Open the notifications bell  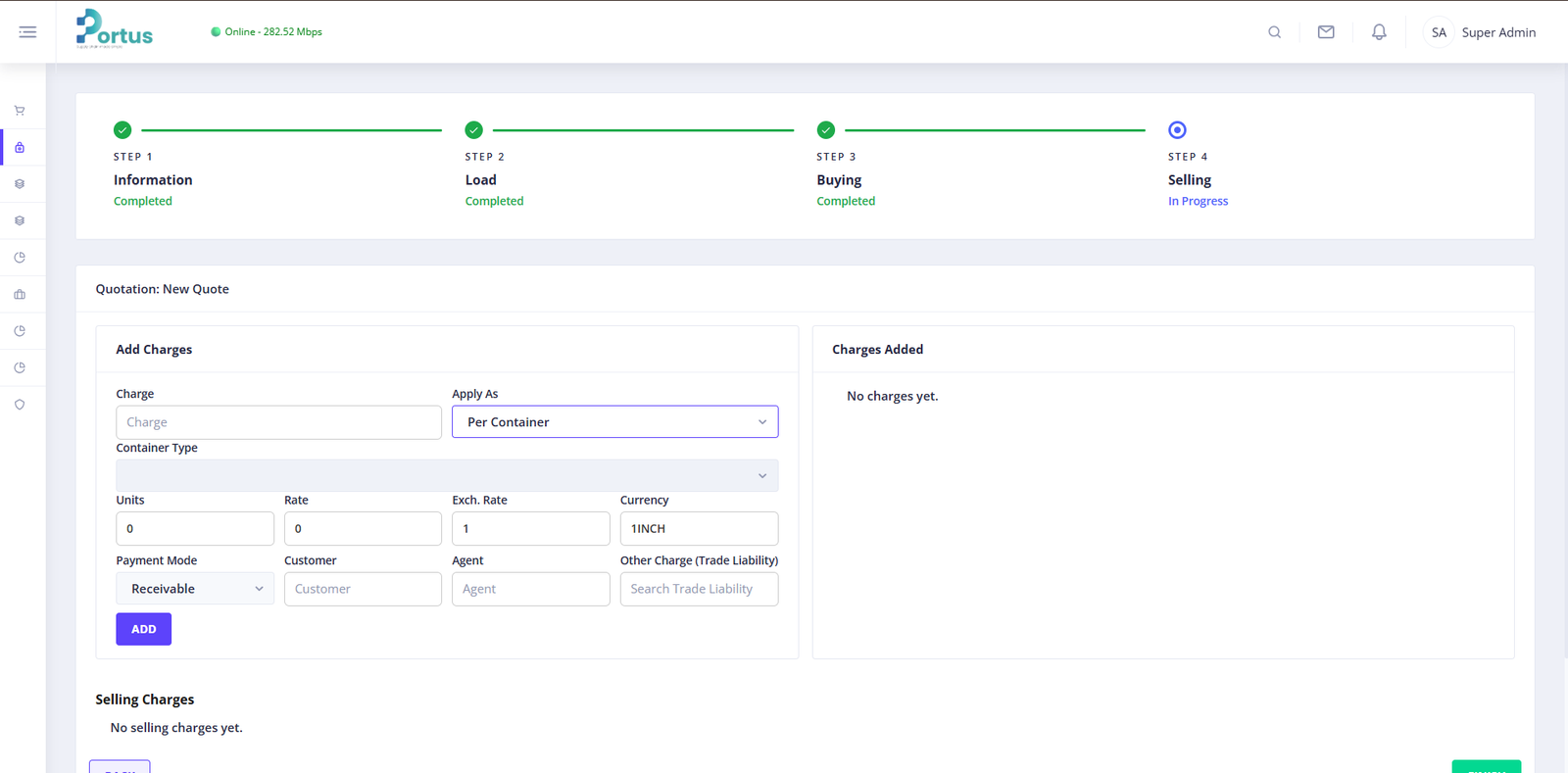[1379, 32]
